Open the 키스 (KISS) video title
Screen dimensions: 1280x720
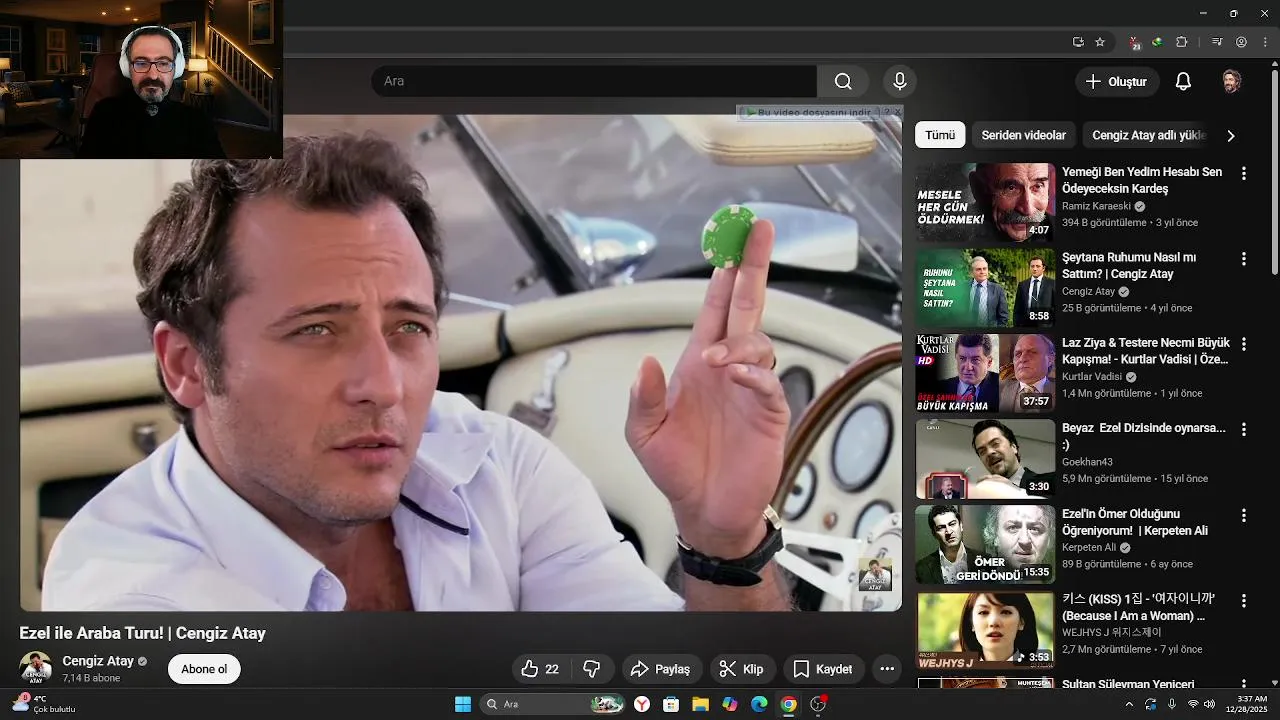pyautogui.click(x=1139, y=607)
